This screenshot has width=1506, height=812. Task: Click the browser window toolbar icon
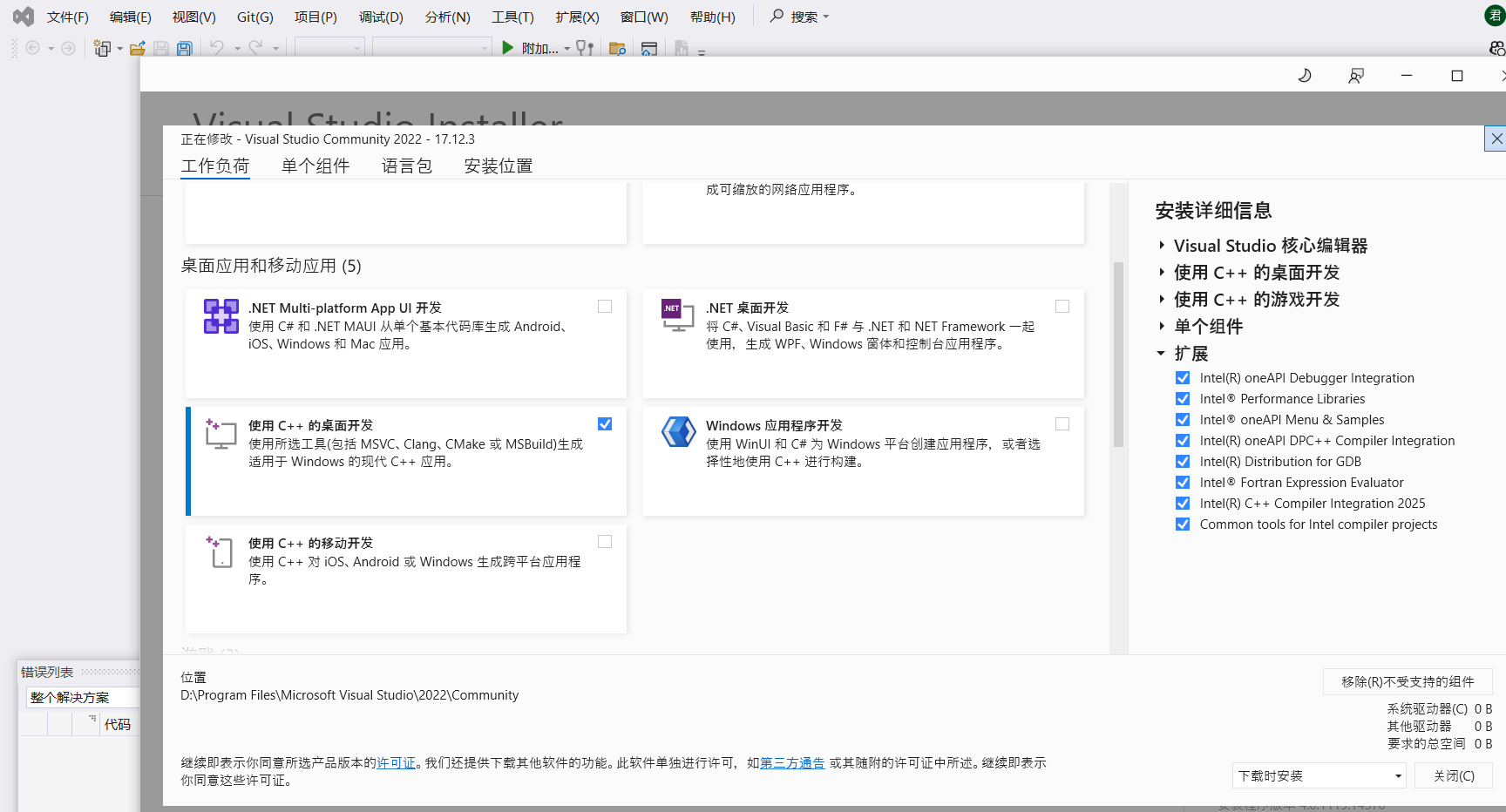[649, 49]
